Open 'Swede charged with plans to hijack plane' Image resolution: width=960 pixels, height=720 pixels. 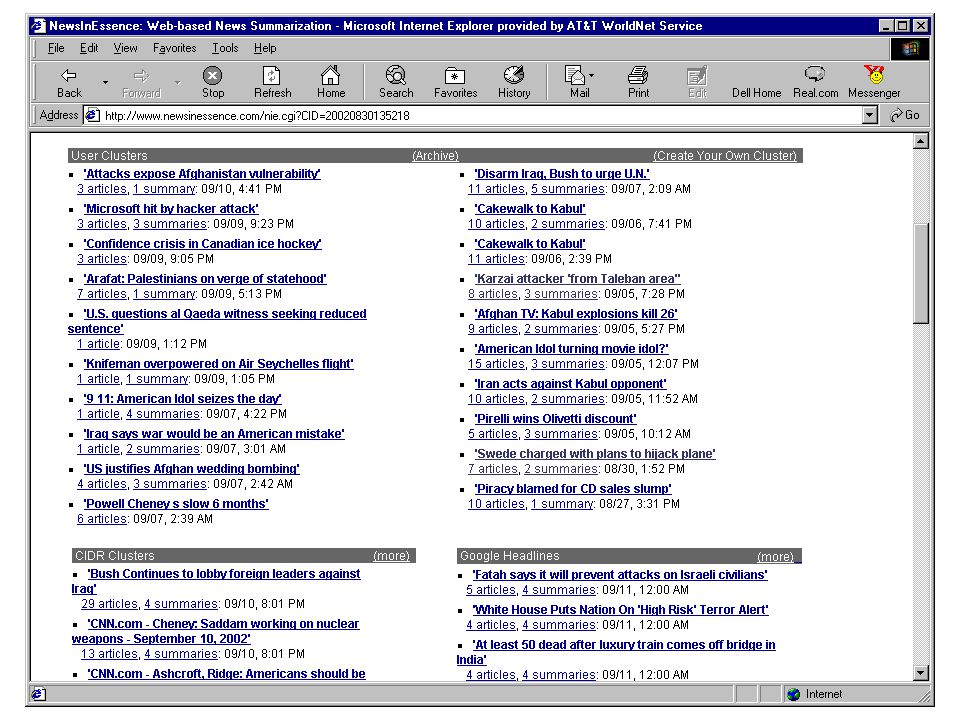point(594,452)
